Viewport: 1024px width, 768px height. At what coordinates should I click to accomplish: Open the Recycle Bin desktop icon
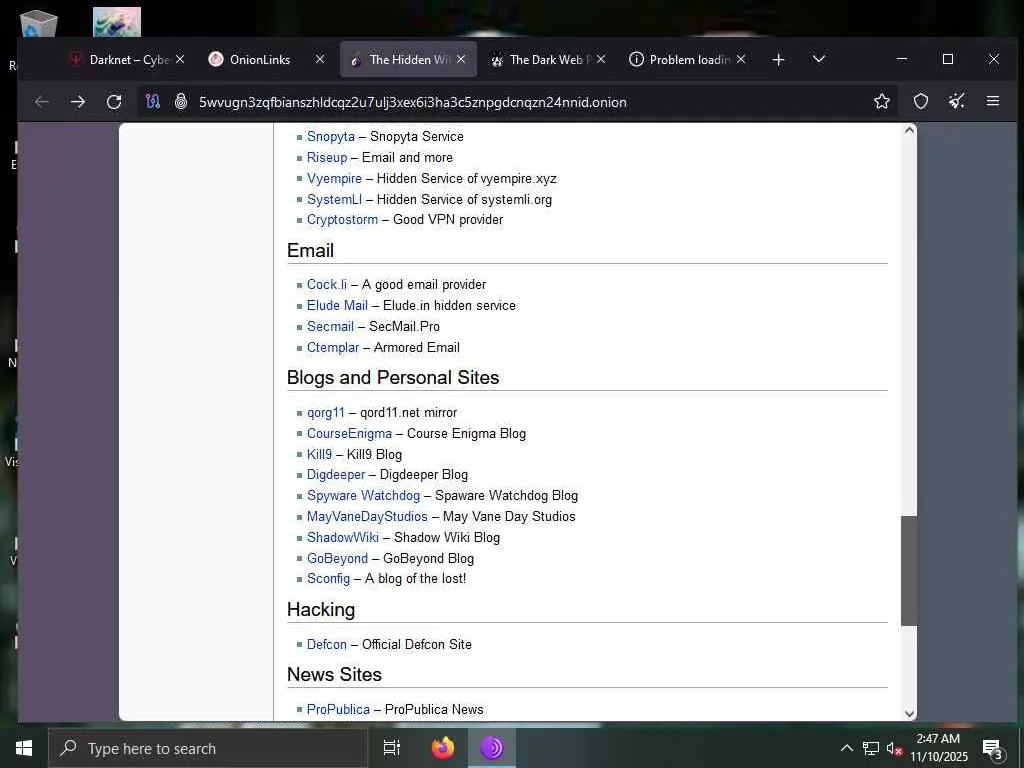point(39,24)
